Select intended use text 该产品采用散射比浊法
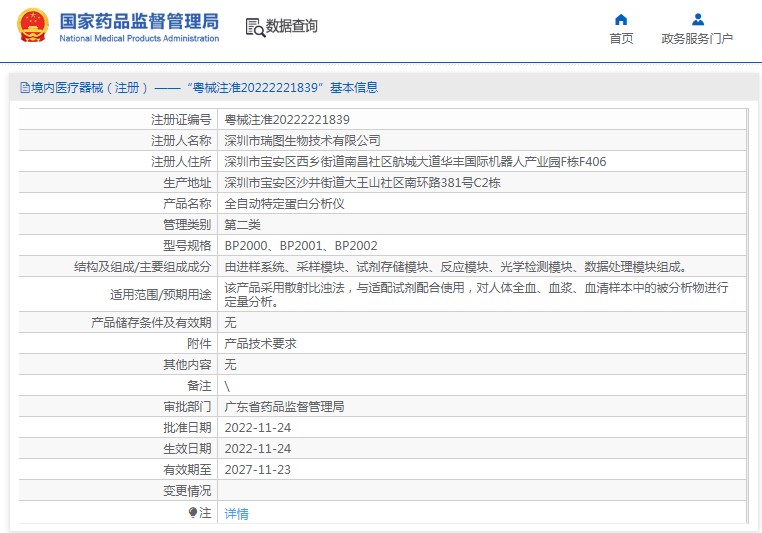 pos(476,294)
